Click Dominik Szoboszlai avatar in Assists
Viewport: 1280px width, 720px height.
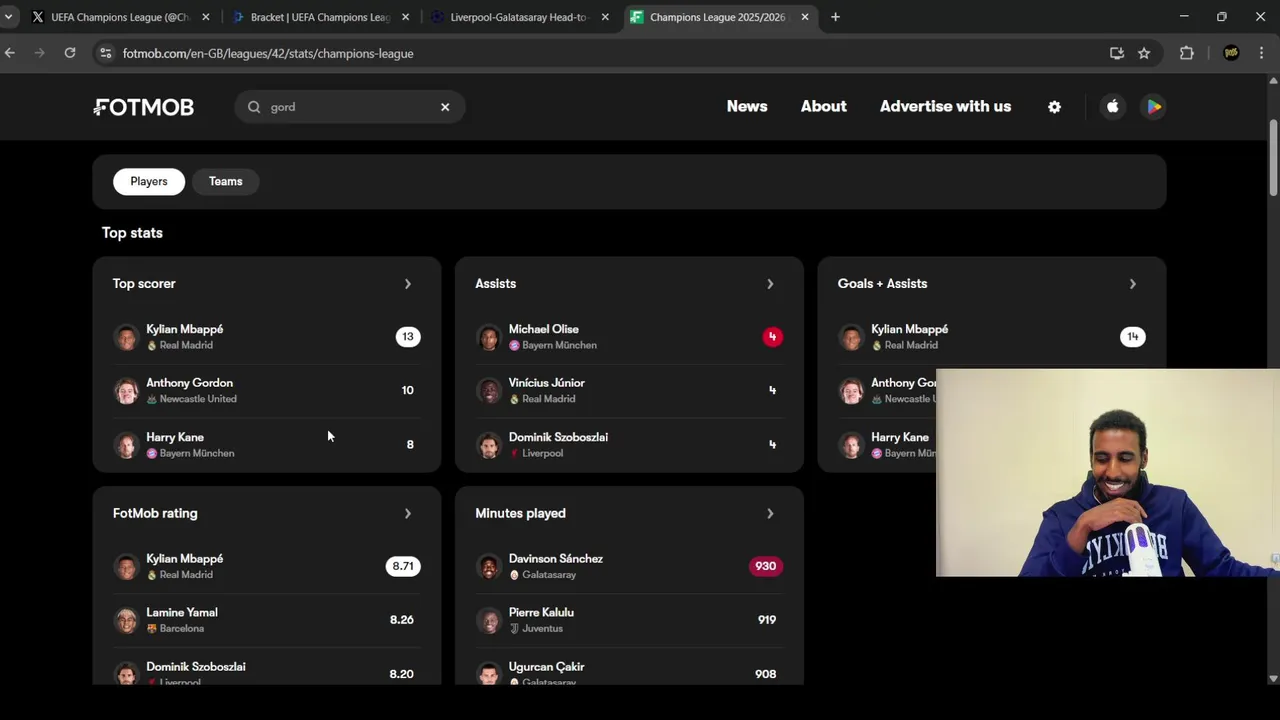489,445
